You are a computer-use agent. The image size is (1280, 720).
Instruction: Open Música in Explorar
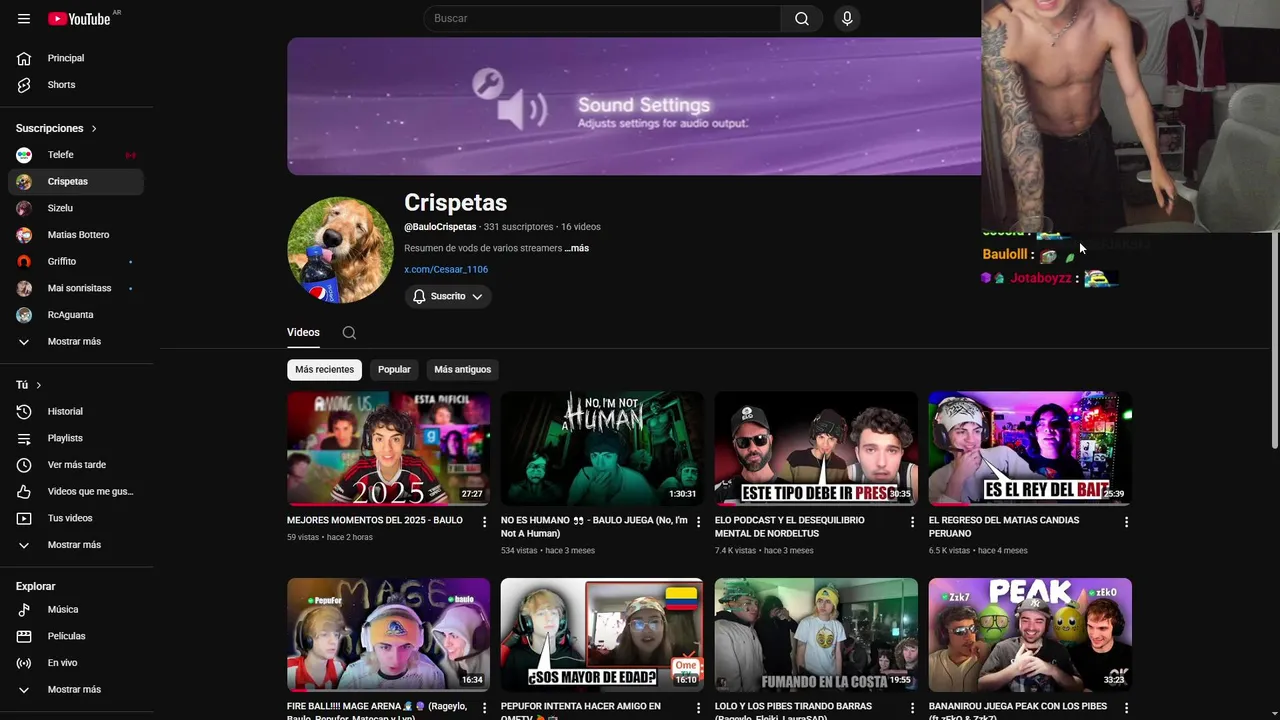(x=76, y=609)
